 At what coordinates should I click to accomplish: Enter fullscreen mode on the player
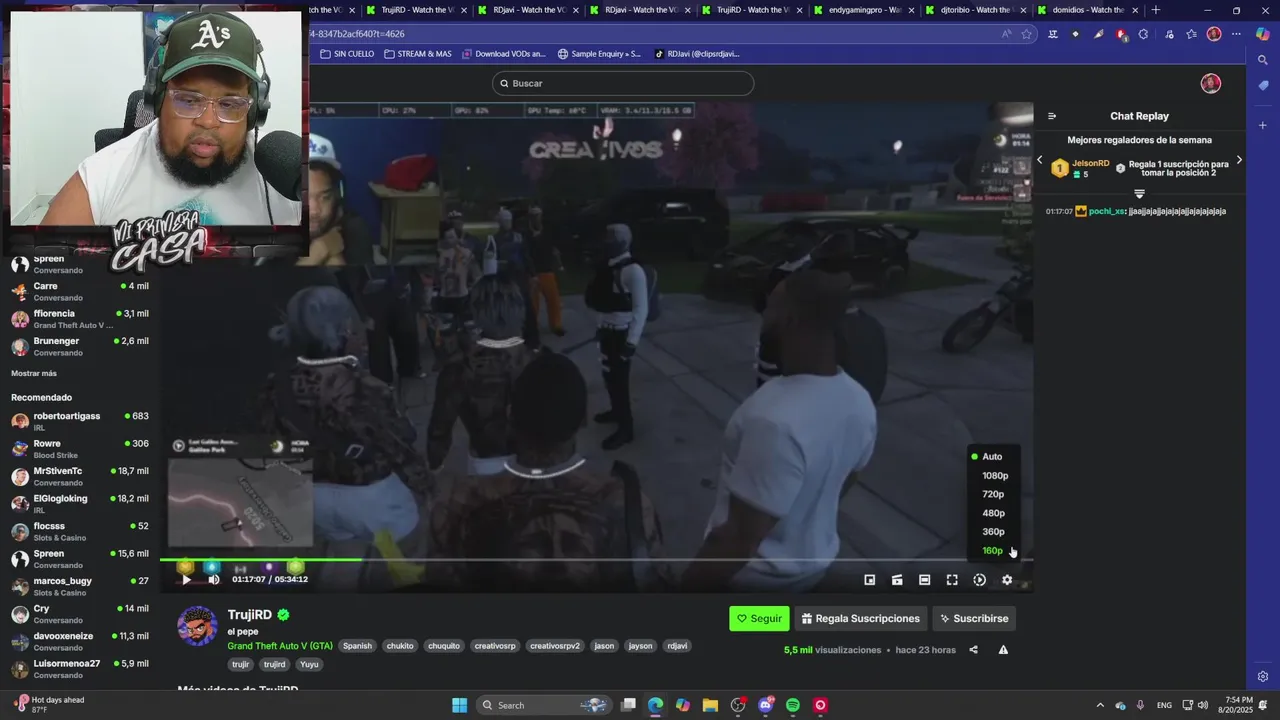(x=952, y=580)
